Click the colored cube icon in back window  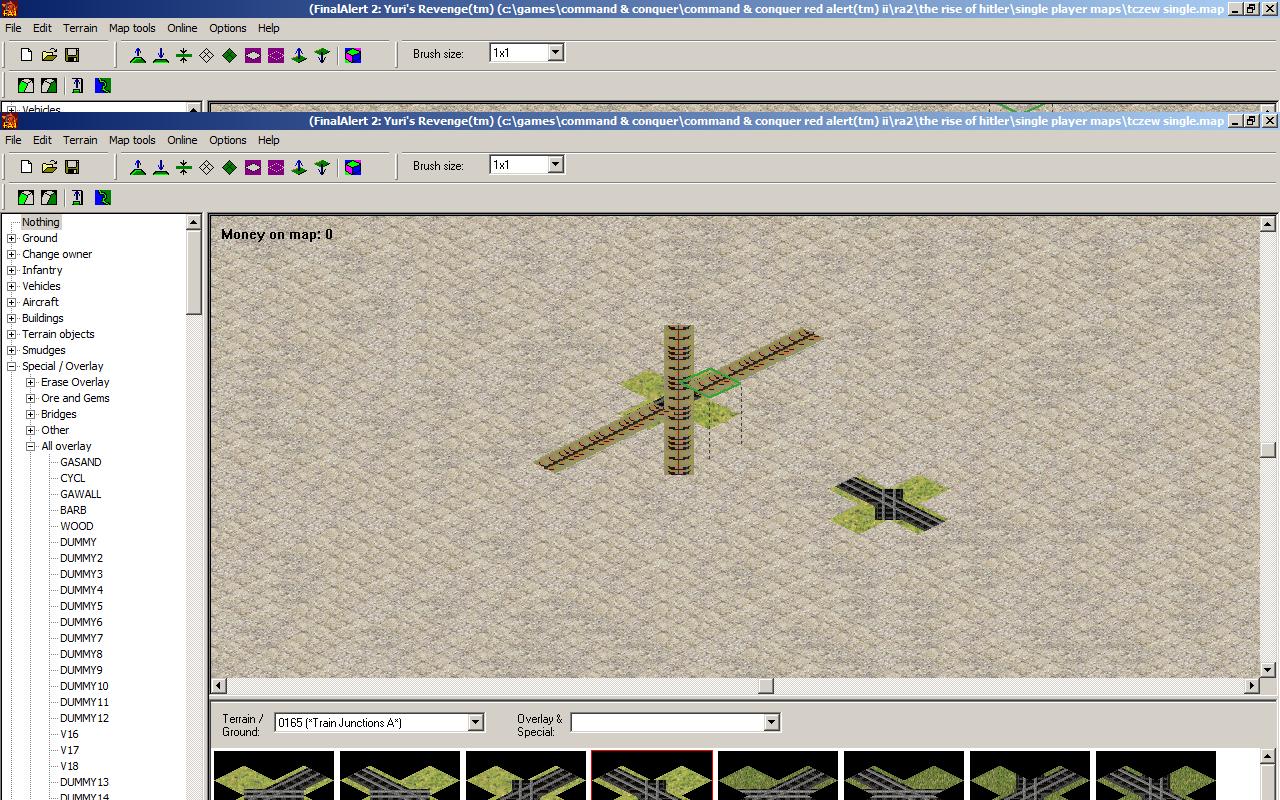(353, 55)
